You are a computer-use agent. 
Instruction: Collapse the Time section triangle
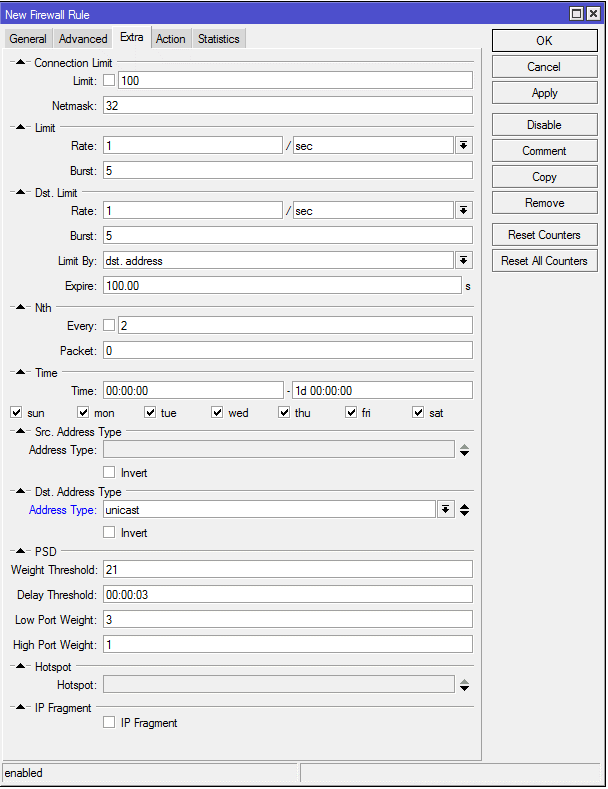click(20, 372)
